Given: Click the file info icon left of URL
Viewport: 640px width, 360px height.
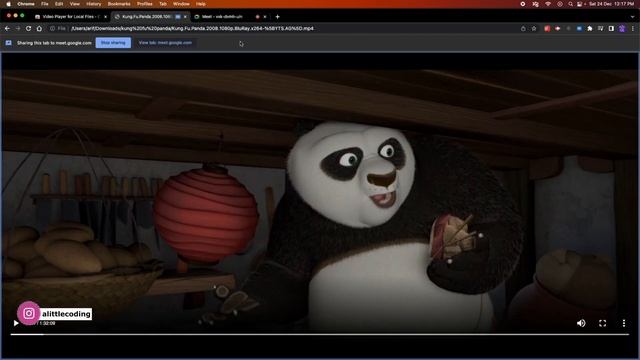Looking at the screenshot, I should click(52, 29).
